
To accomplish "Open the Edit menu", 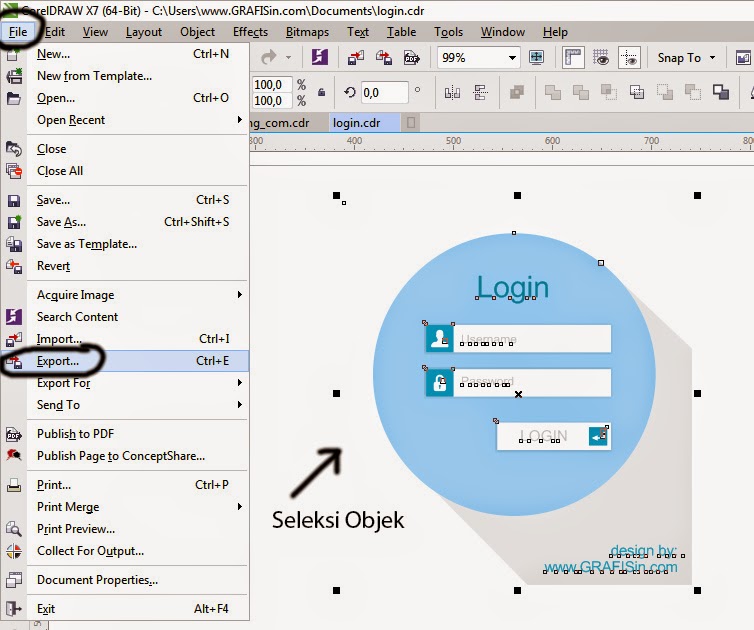I will tap(54, 32).
